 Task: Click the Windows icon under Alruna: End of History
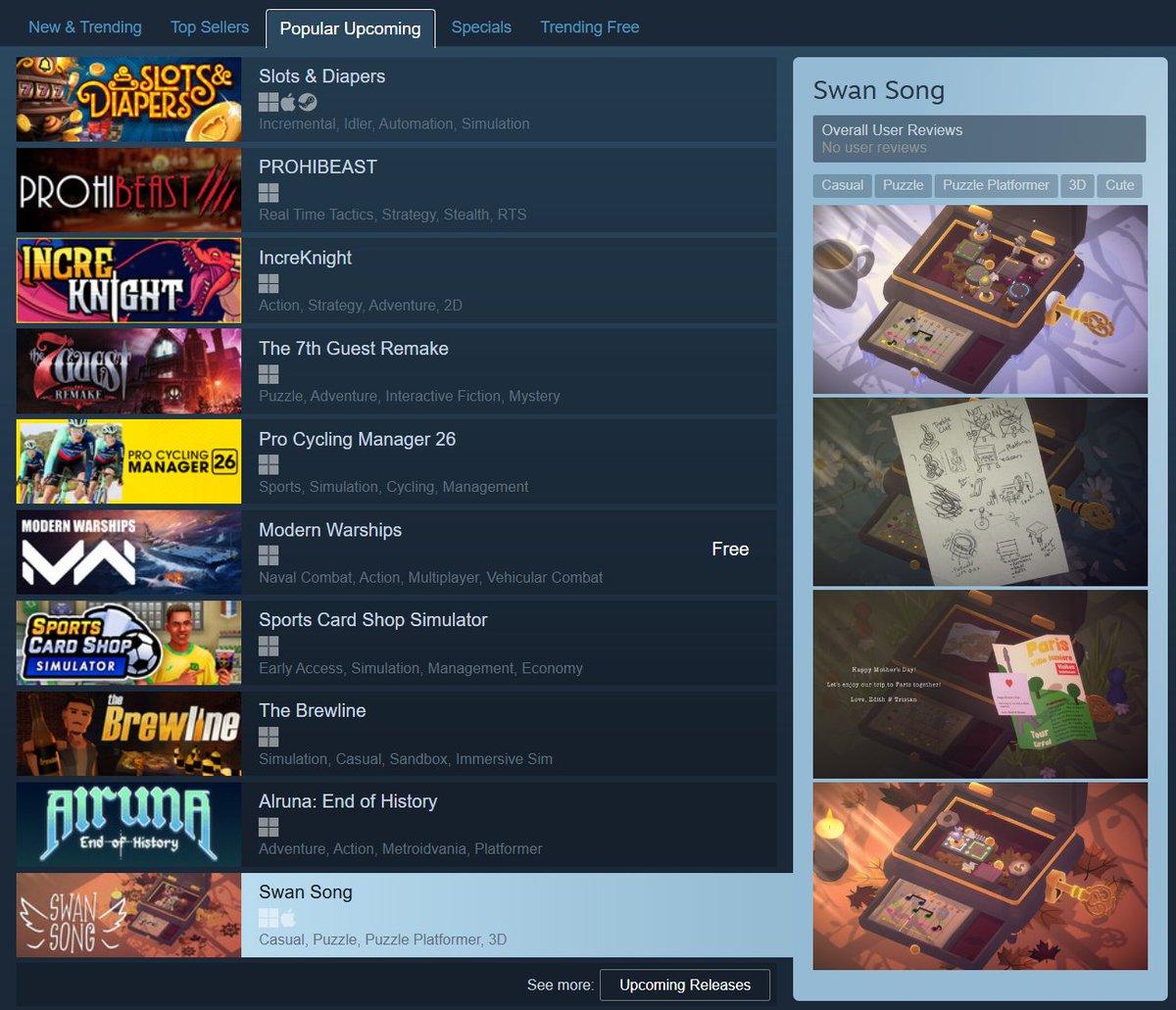pos(269,827)
